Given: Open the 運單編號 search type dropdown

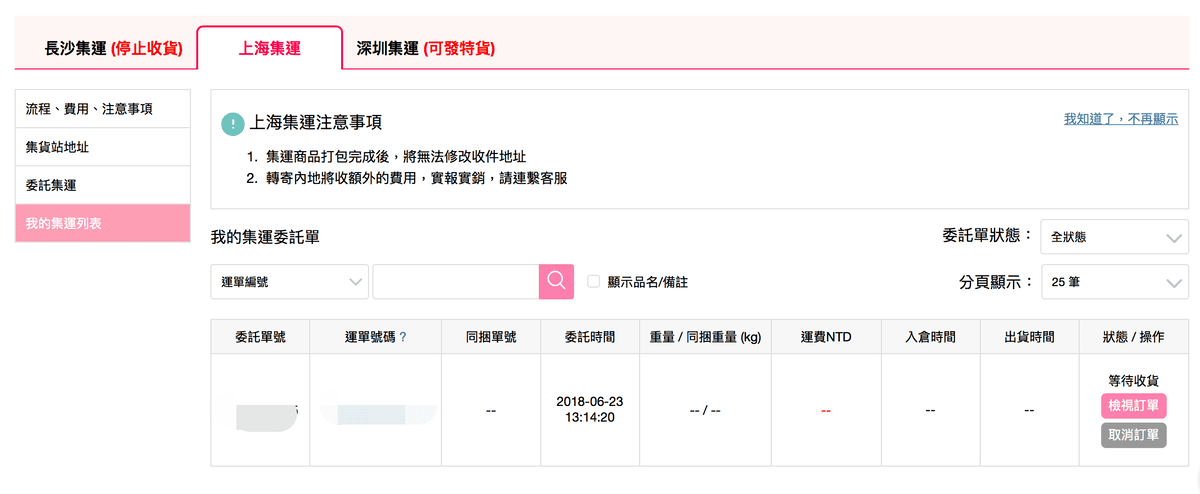Looking at the screenshot, I should (x=289, y=282).
